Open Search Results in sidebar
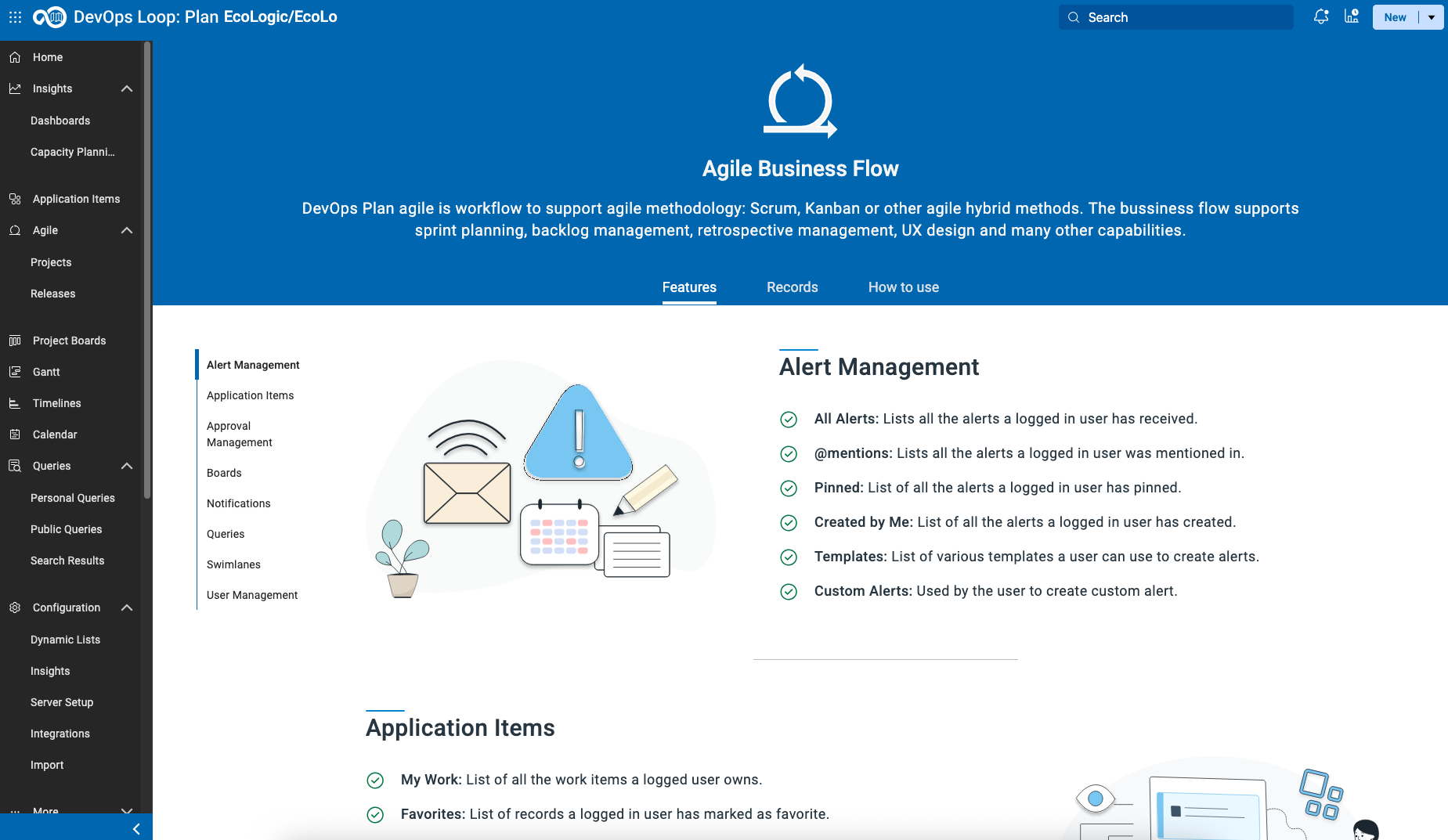Viewport: 1448px width, 840px height. [x=67, y=561]
